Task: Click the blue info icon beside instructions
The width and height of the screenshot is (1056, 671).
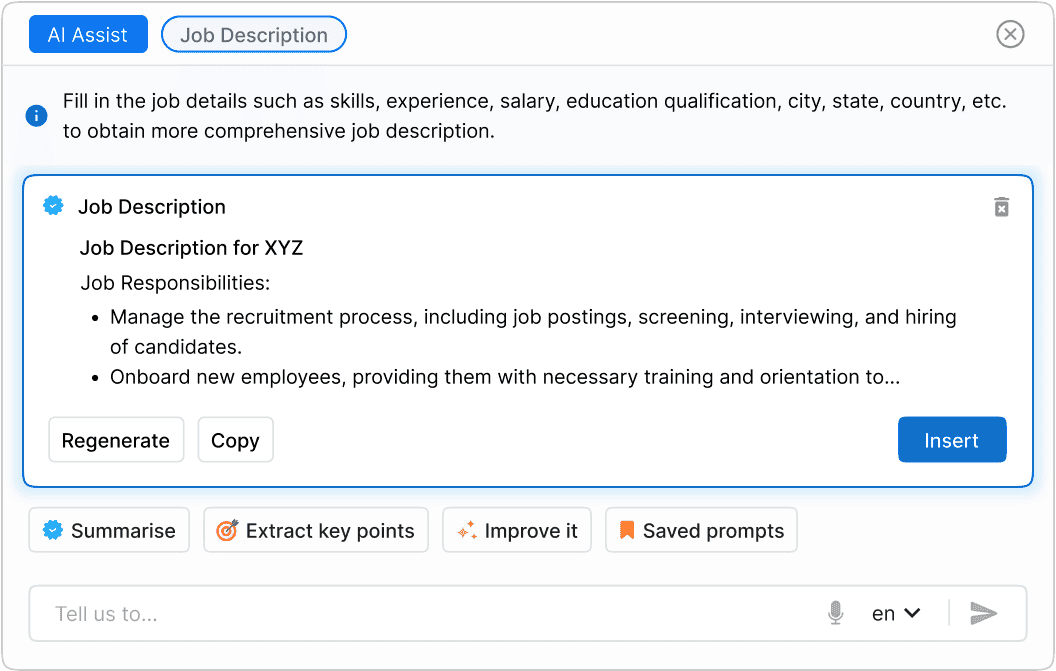Action: pos(36,116)
